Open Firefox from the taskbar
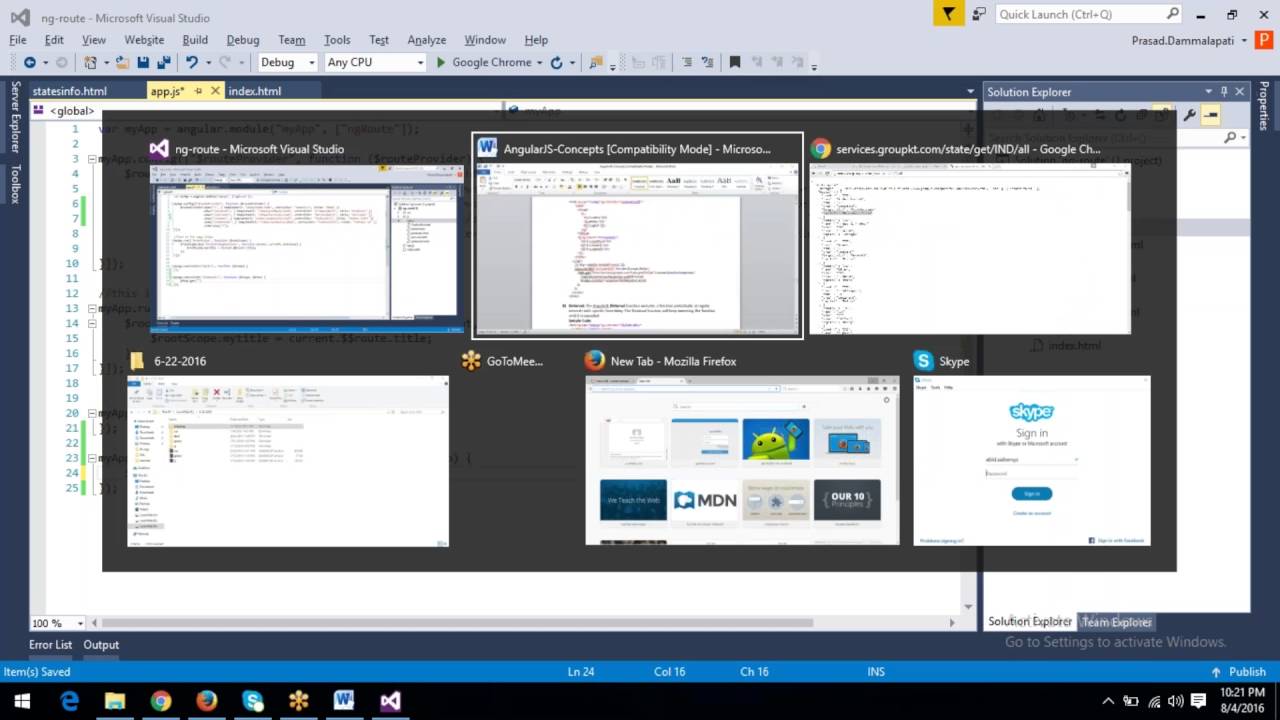This screenshot has width=1280, height=720. coord(207,701)
